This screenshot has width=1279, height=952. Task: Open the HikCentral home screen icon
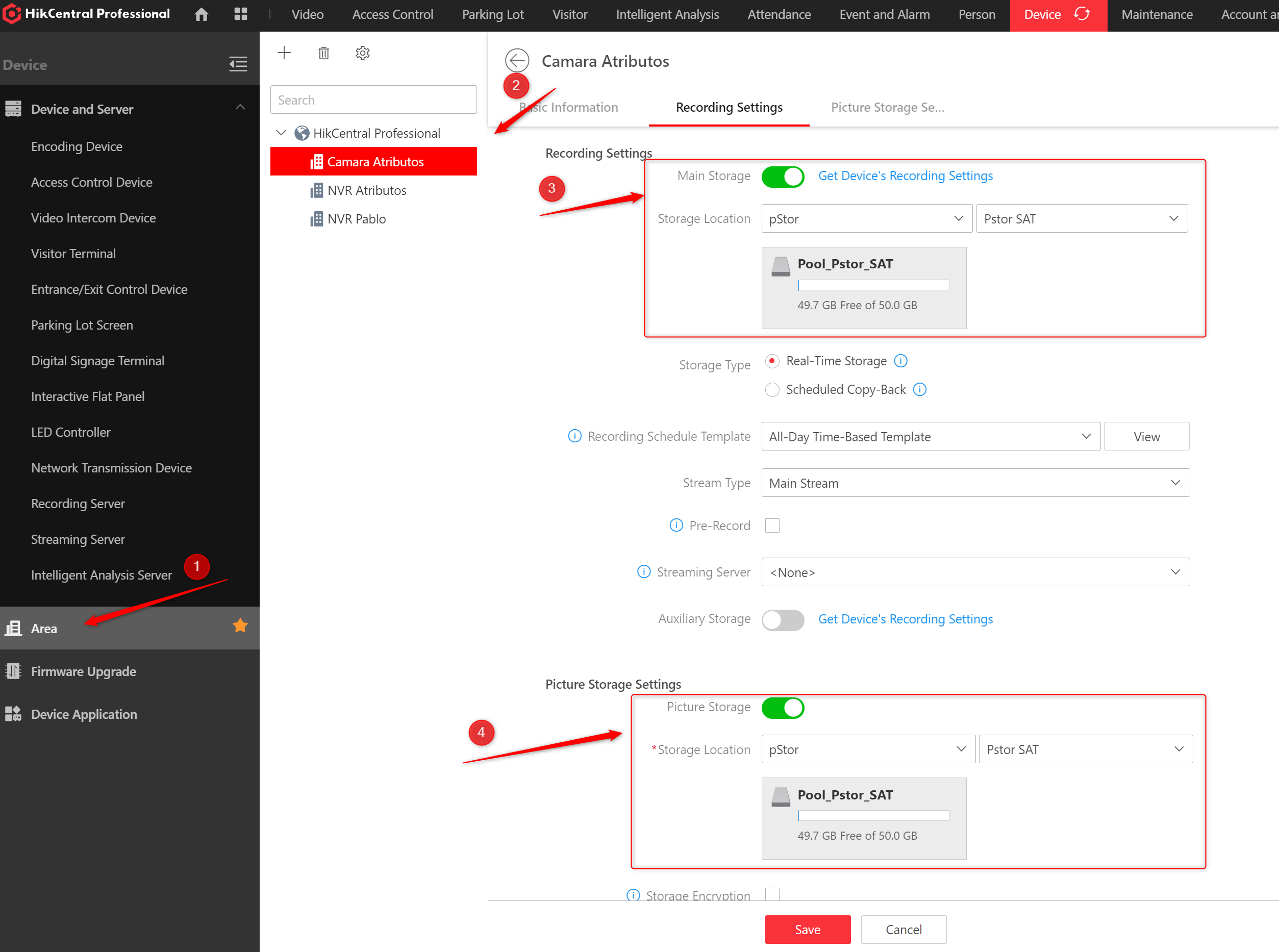coord(201,14)
